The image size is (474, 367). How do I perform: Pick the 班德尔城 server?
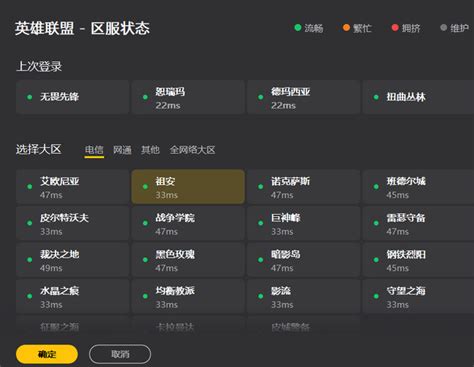point(418,187)
